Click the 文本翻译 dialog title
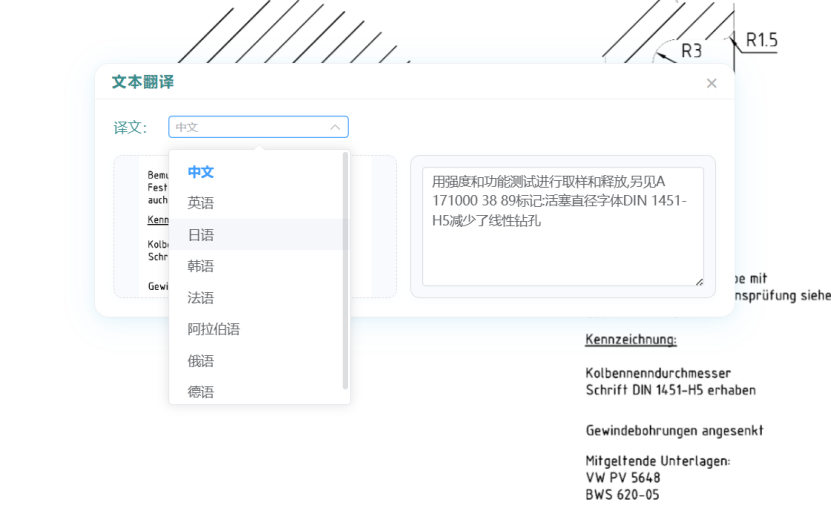The width and height of the screenshot is (831, 508). pos(143,82)
